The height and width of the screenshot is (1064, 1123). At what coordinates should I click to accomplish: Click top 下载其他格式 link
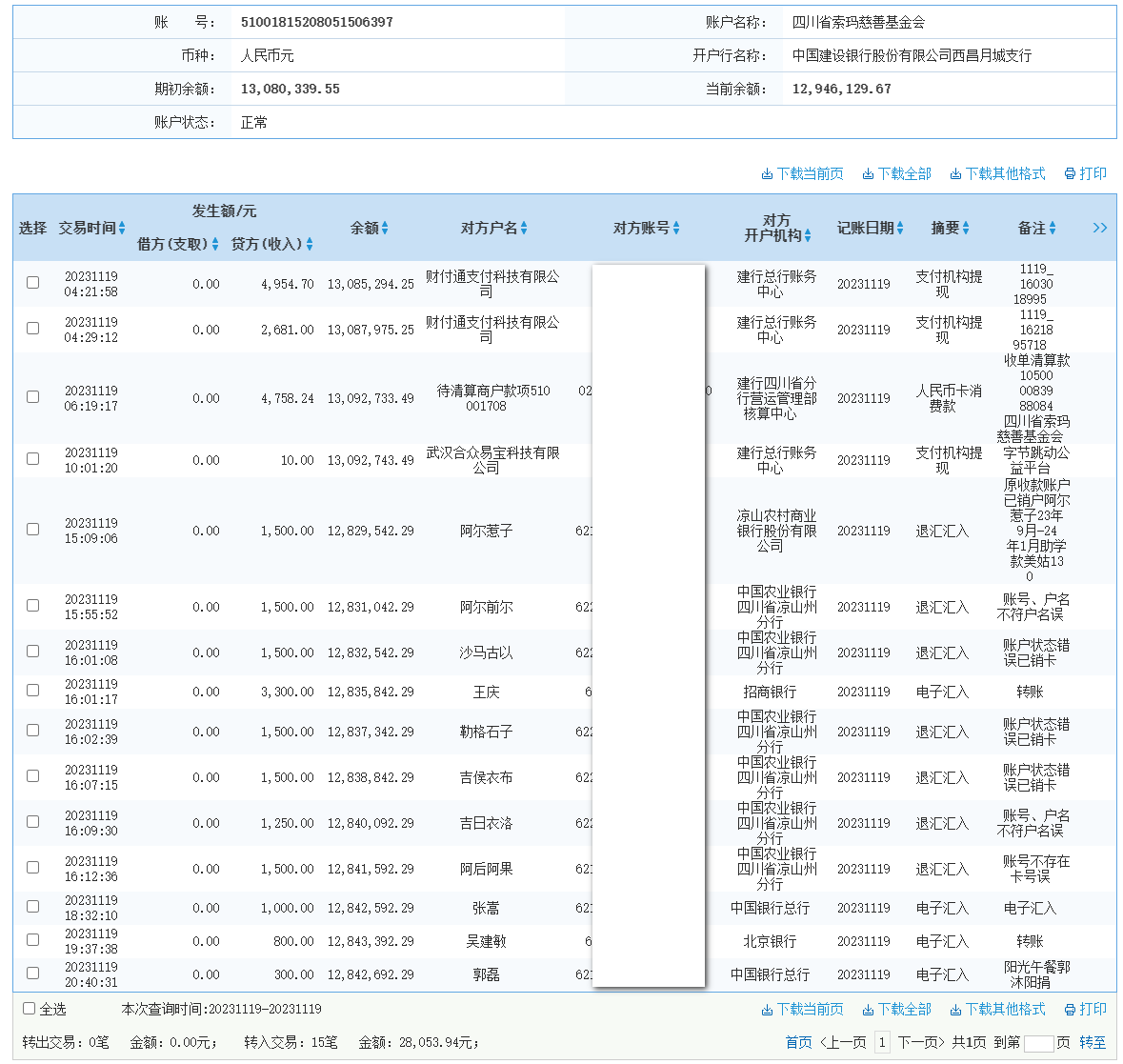tap(997, 174)
